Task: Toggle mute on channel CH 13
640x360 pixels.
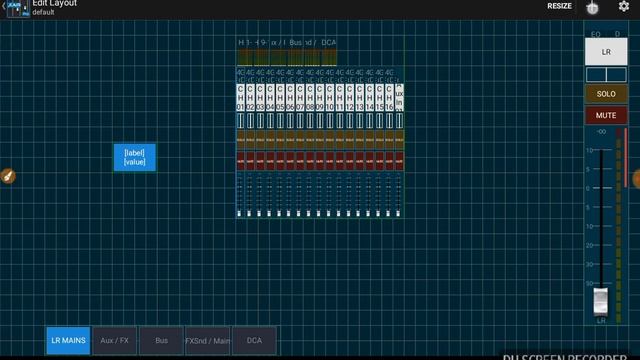Action: point(360,161)
